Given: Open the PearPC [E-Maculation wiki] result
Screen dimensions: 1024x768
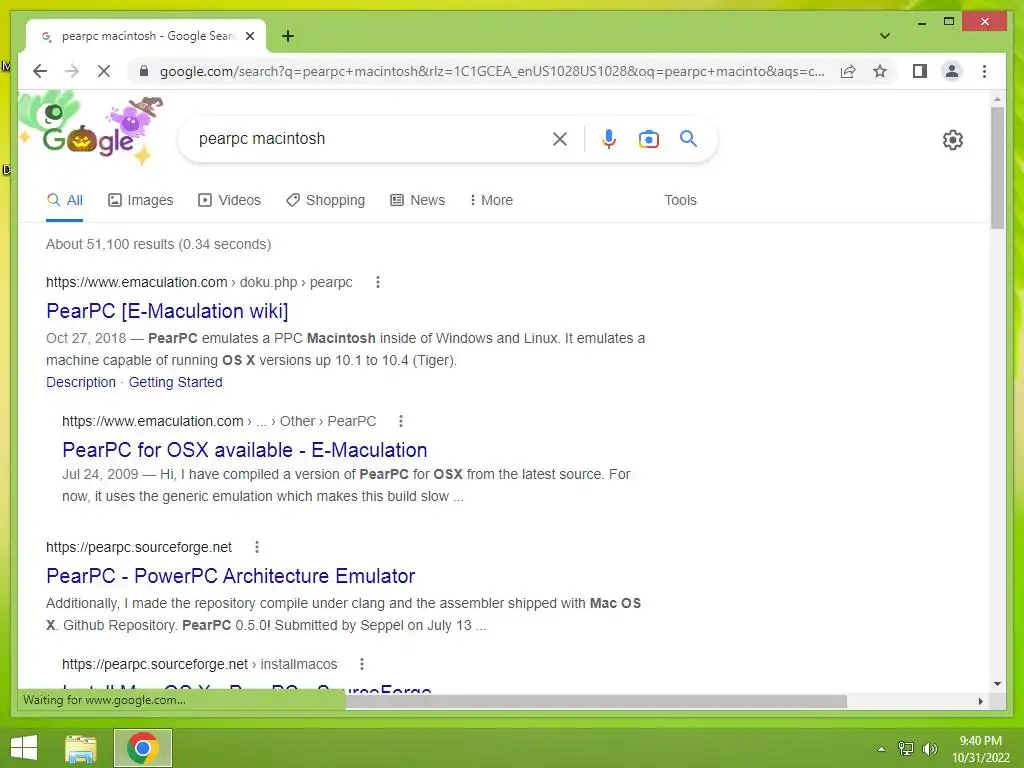Looking at the screenshot, I should click(167, 311).
